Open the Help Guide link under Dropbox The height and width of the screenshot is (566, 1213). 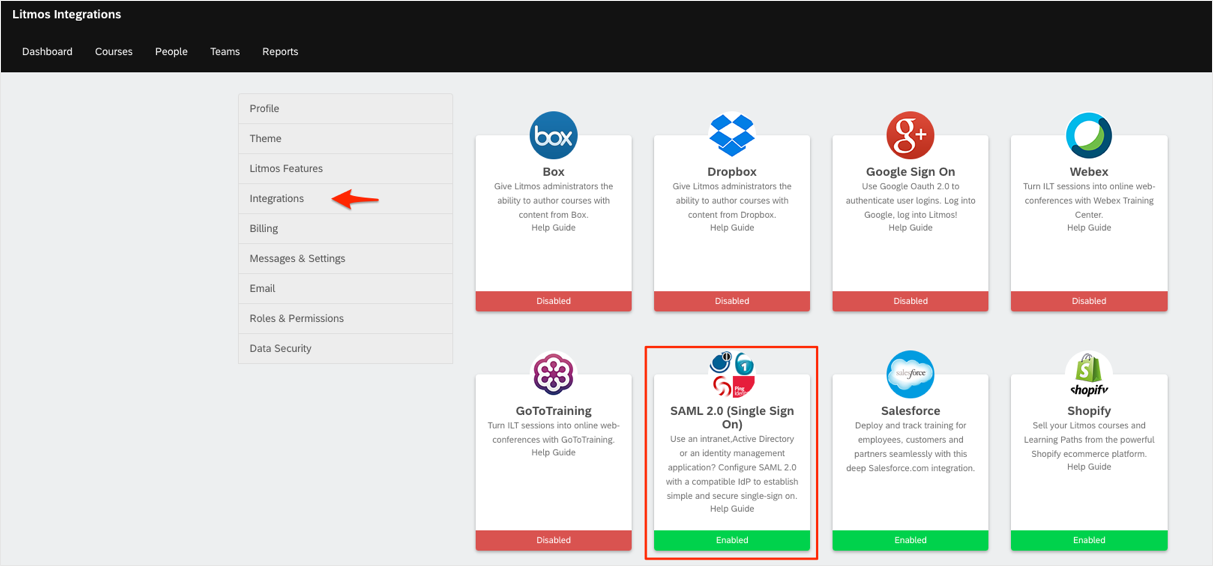732,228
